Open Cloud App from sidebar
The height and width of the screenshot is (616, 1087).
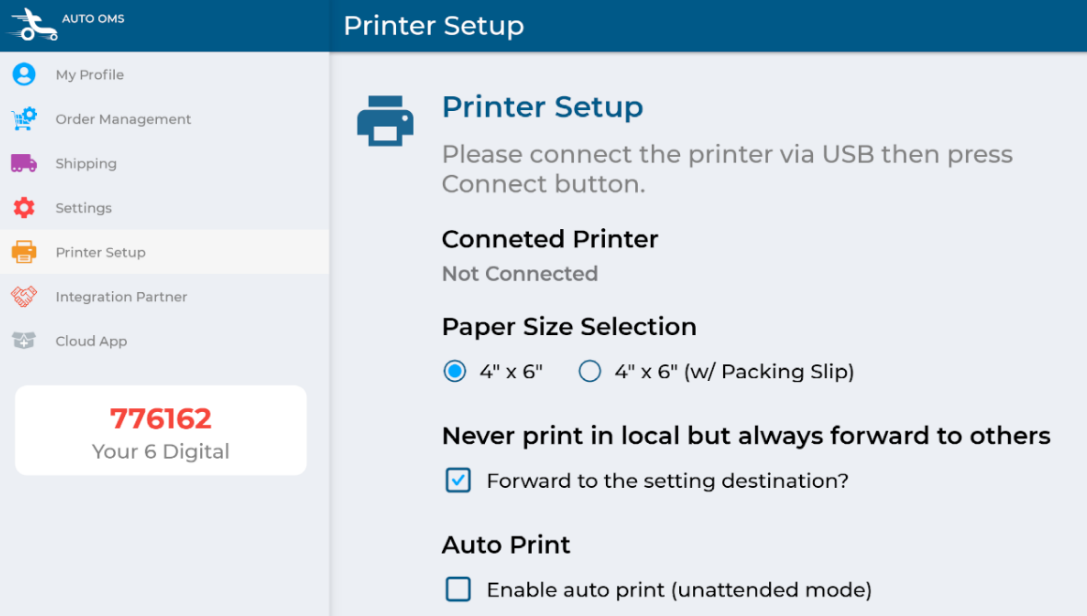pyautogui.click(x=91, y=341)
